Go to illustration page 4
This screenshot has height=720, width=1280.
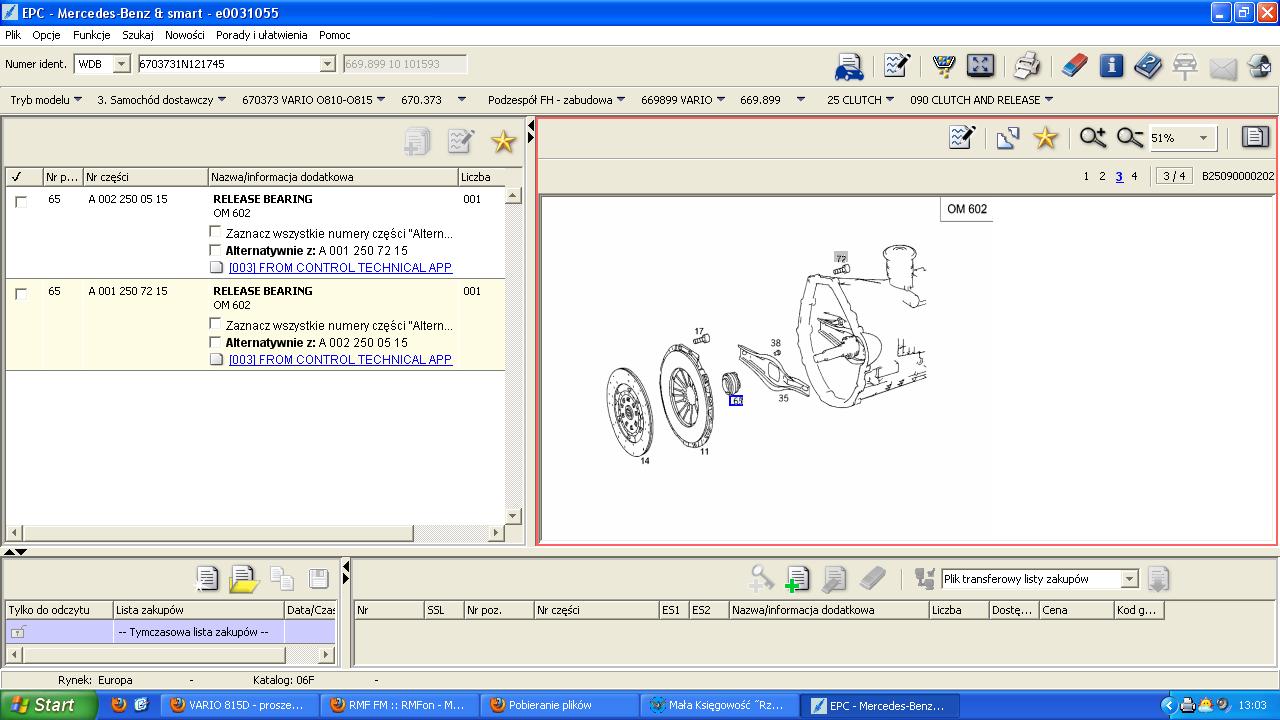[x=1134, y=177]
